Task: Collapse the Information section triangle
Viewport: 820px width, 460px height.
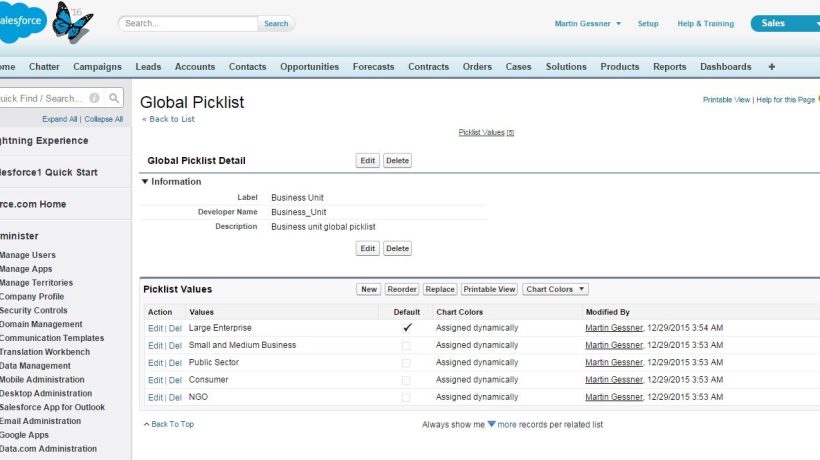Action: coord(145,182)
